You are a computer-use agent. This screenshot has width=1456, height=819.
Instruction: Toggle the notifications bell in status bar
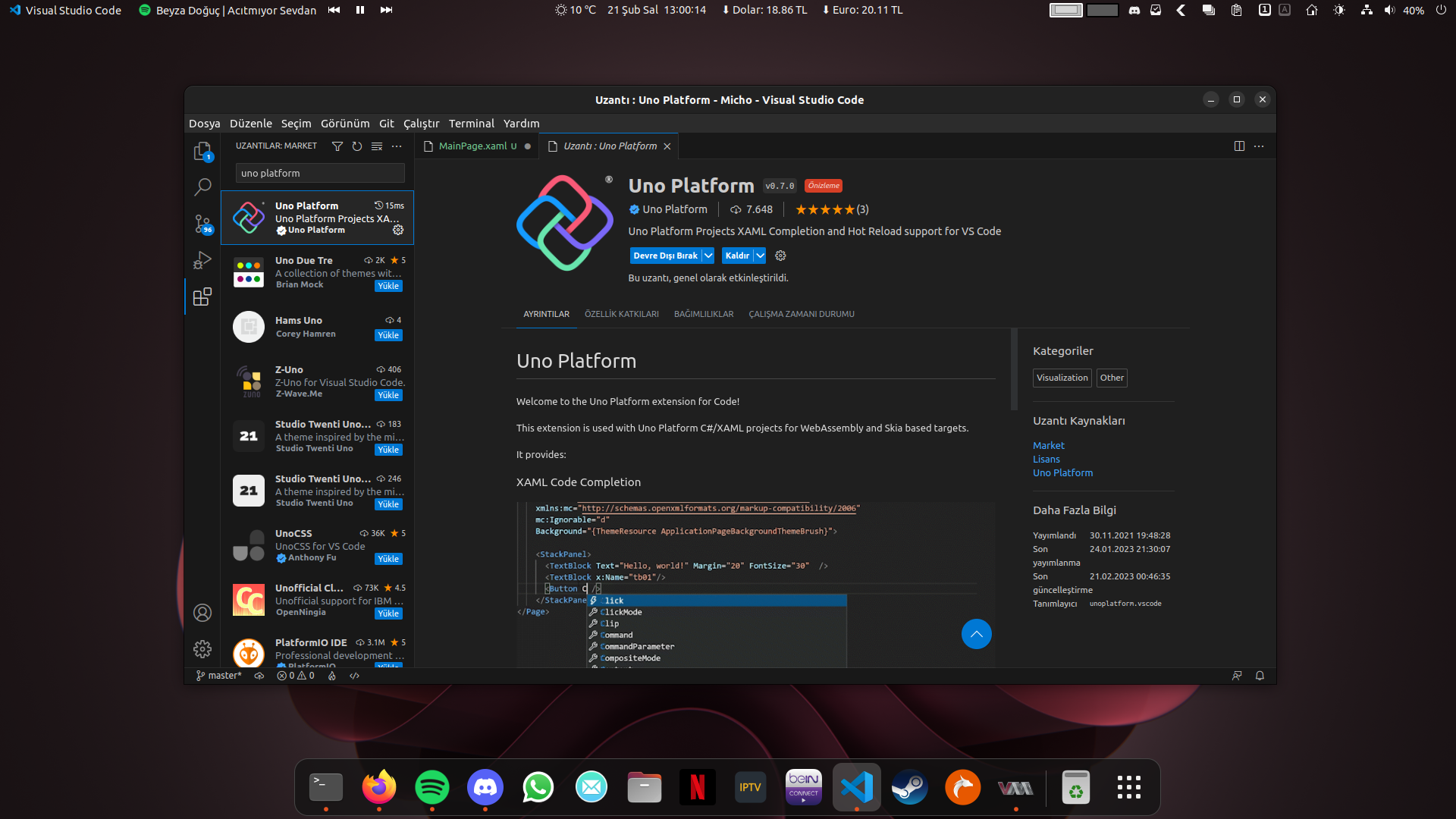click(1259, 675)
